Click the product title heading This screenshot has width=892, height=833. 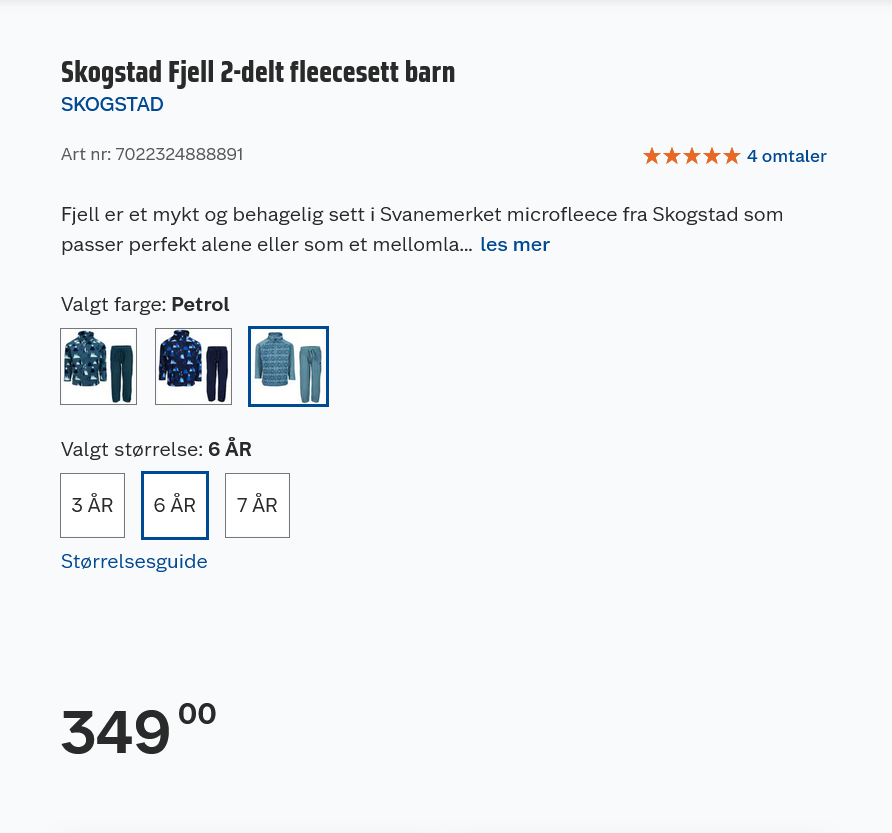pos(258,72)
